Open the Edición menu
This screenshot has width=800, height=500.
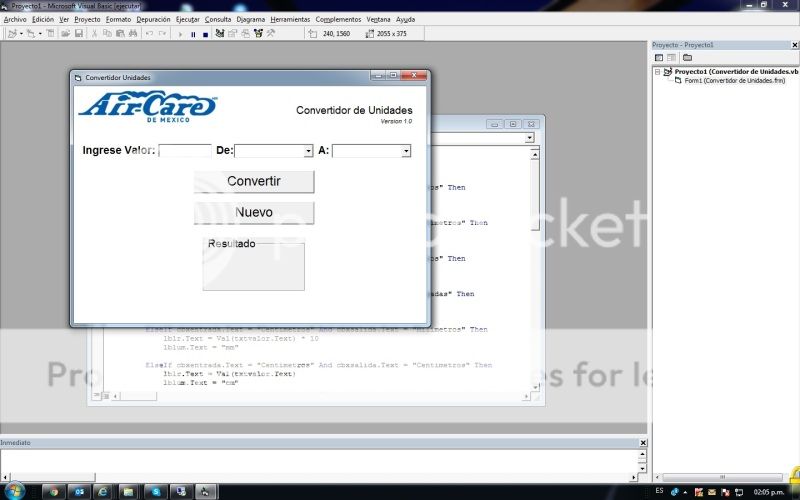point(43,19)
